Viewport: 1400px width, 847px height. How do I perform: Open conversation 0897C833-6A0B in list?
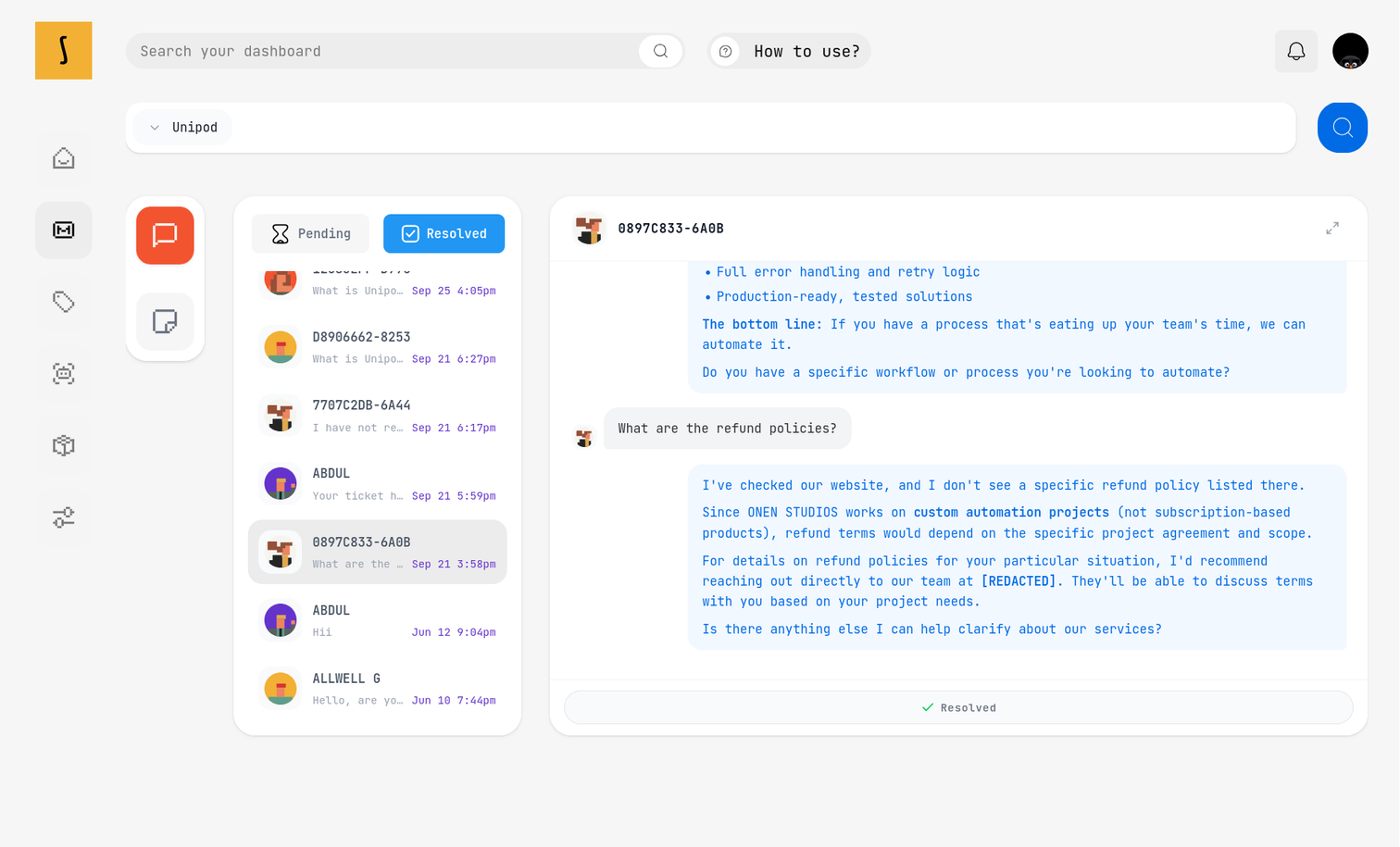378,553
